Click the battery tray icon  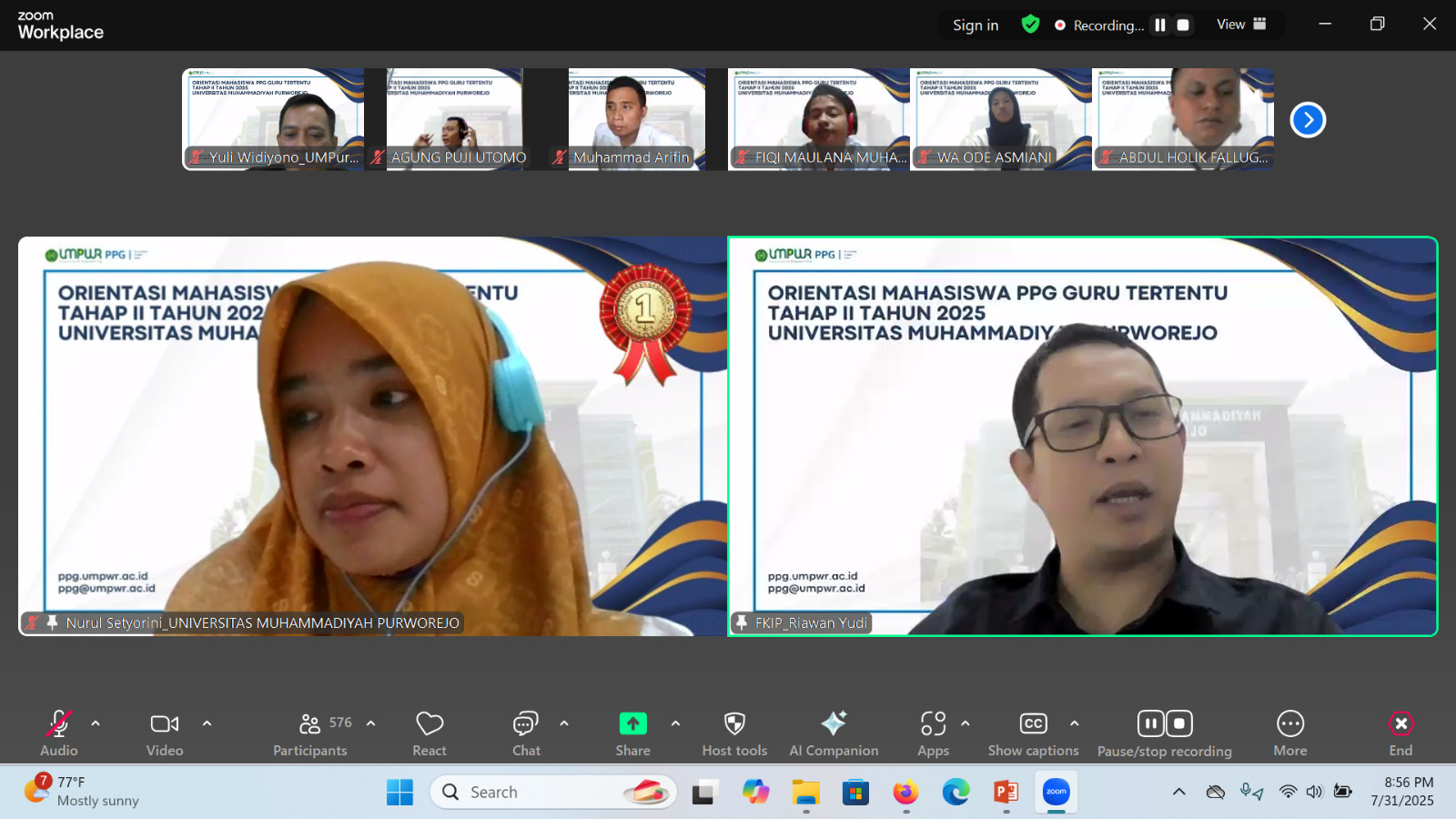tap(1342, 792)
